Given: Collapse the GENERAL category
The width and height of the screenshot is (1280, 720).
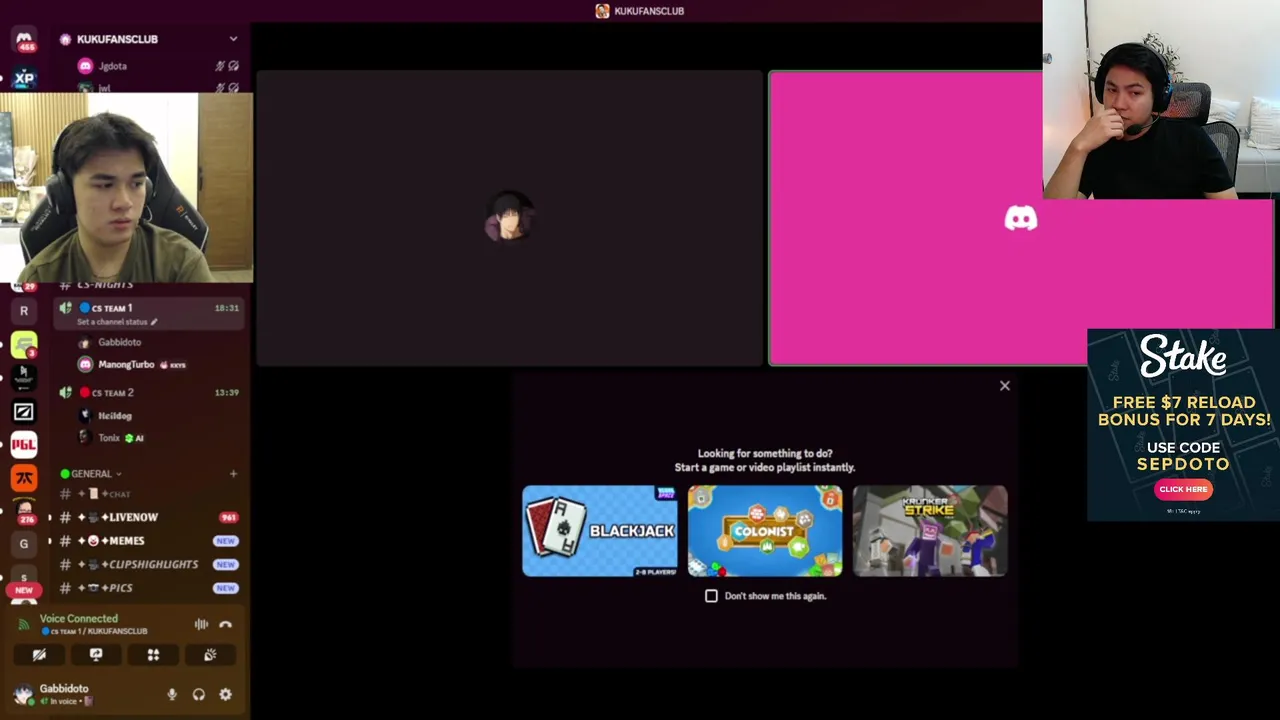Looking at the screenshot, I should (91, 474).
